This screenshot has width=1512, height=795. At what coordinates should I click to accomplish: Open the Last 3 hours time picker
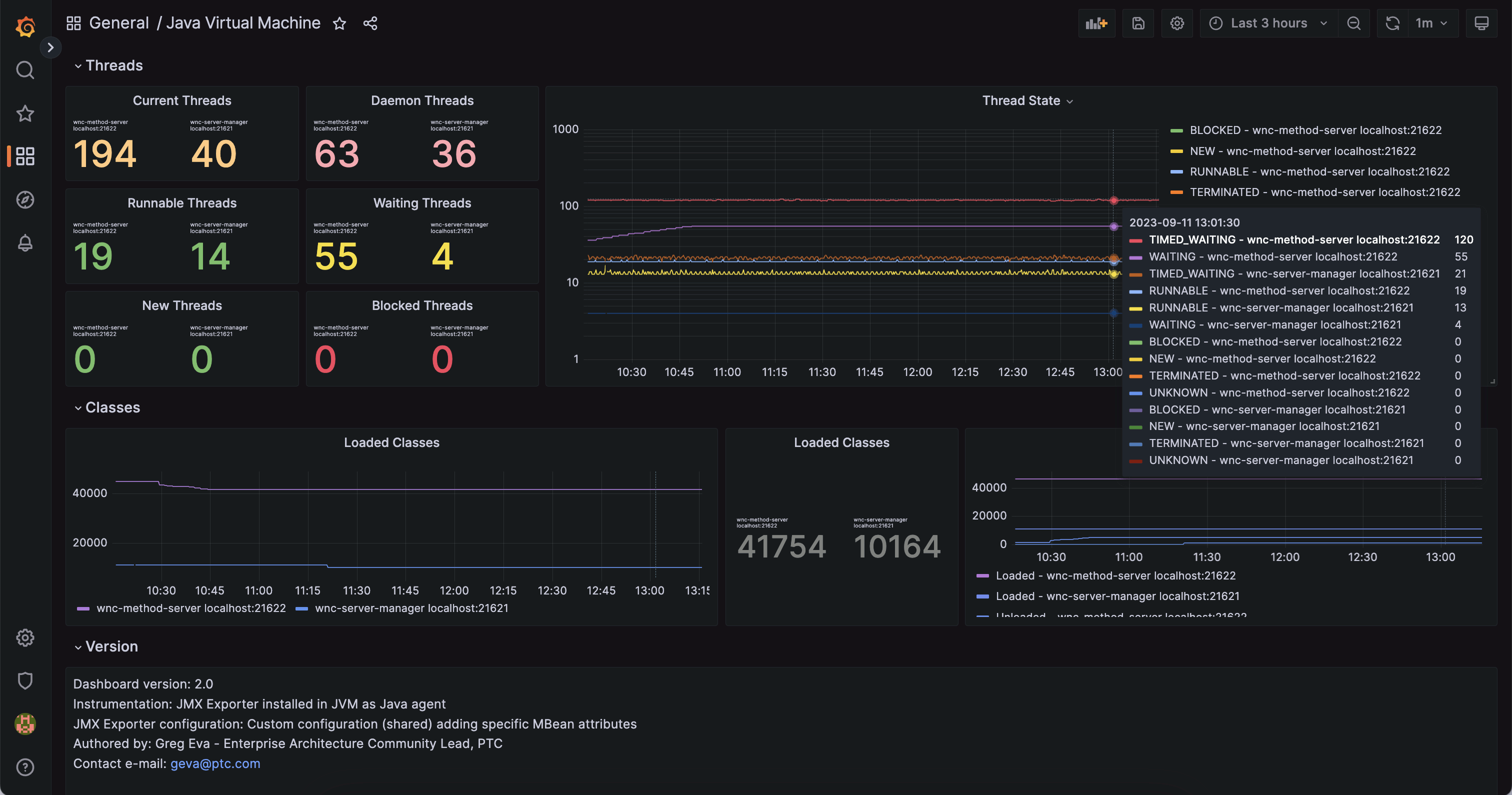pos(1268,23)
